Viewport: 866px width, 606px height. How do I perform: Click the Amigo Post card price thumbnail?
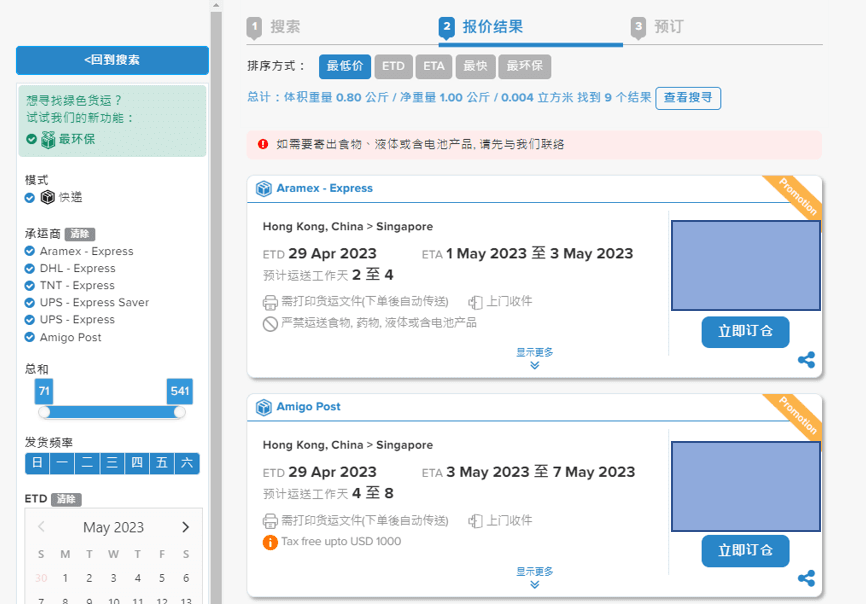(746, 486)
